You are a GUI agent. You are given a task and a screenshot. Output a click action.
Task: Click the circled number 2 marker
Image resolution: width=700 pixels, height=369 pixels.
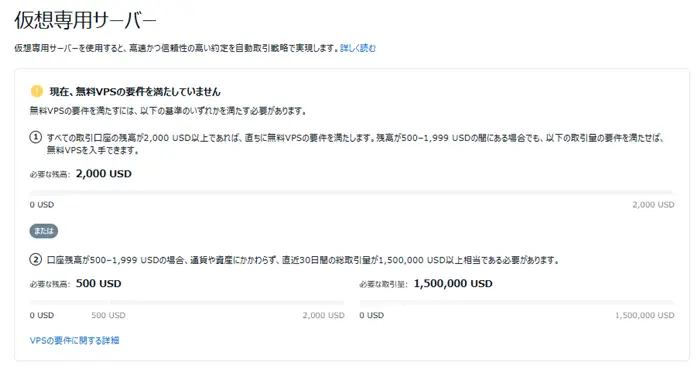point(36,259)
